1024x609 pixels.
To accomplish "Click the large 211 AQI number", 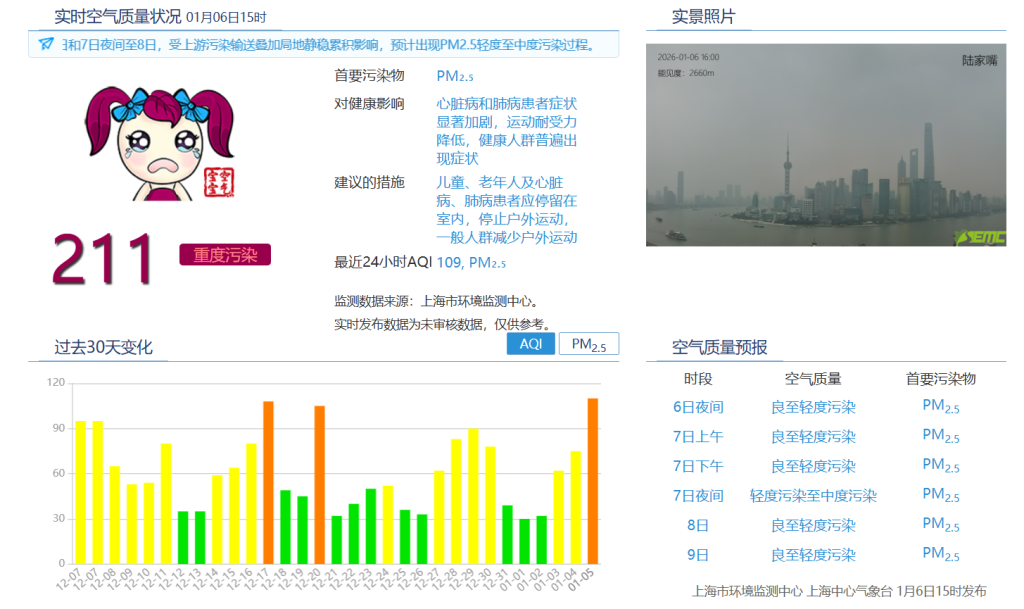I will (x=104, y=258).
